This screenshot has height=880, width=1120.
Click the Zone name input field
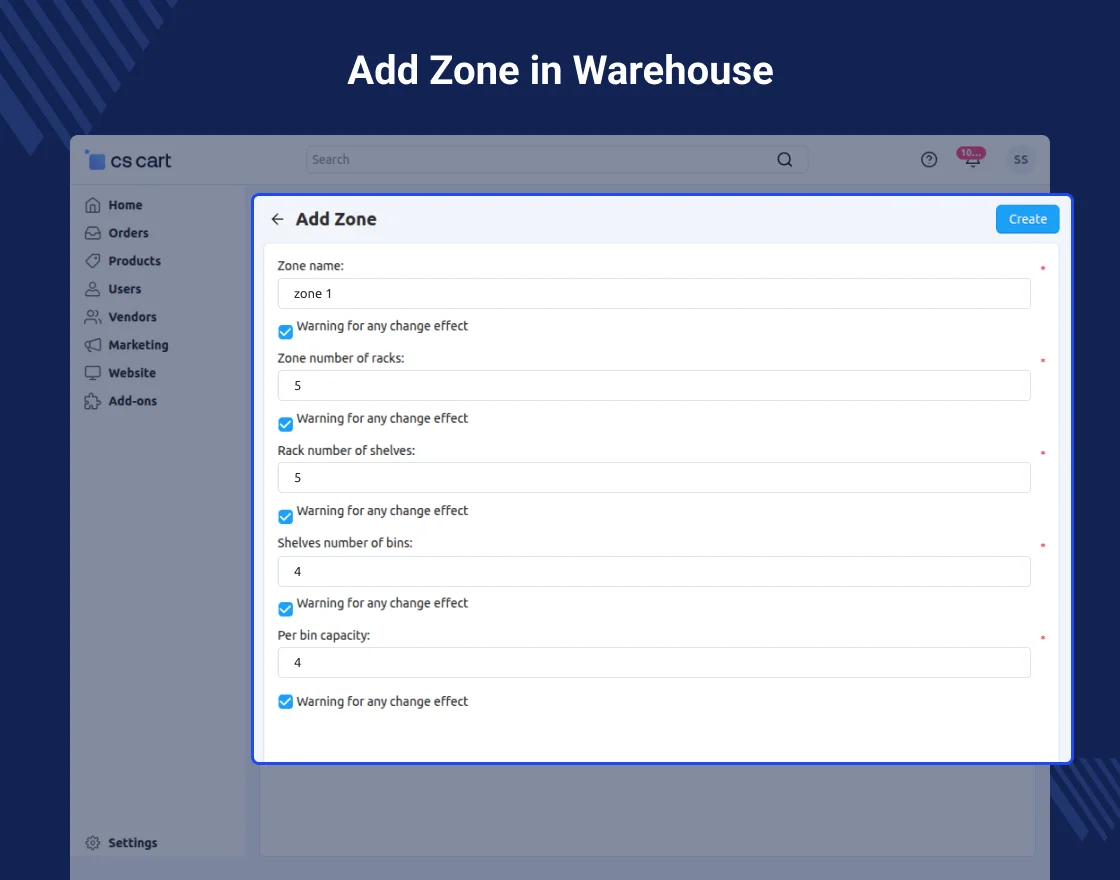point(654,294)
